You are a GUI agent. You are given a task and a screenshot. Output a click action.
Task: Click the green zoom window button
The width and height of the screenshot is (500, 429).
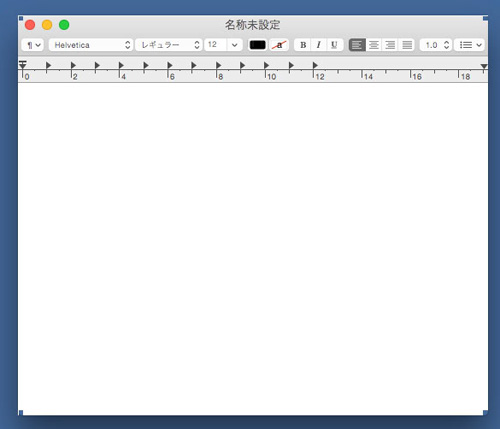pos(64,25)
